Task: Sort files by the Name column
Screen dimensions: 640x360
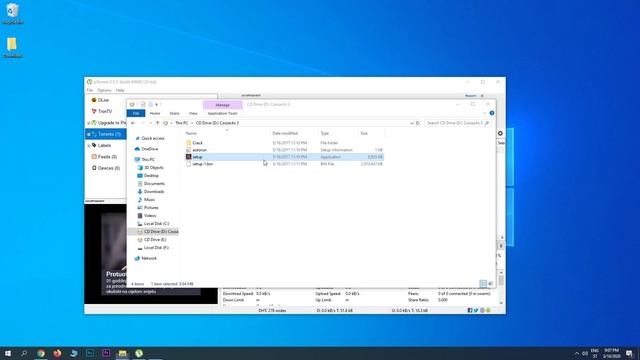Action: [x=191, y=133]
